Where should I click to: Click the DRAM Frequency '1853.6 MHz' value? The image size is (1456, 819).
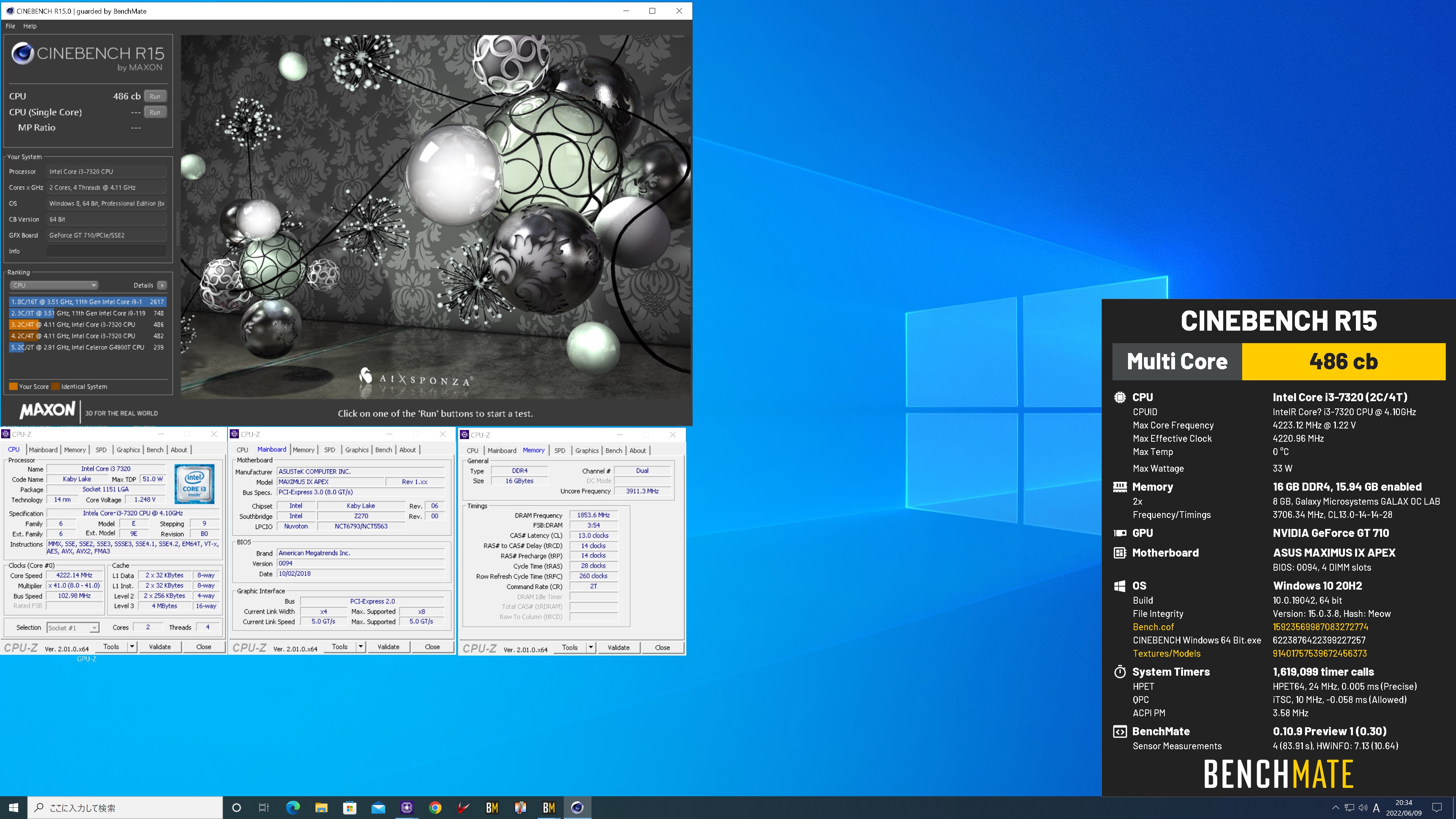593,515
